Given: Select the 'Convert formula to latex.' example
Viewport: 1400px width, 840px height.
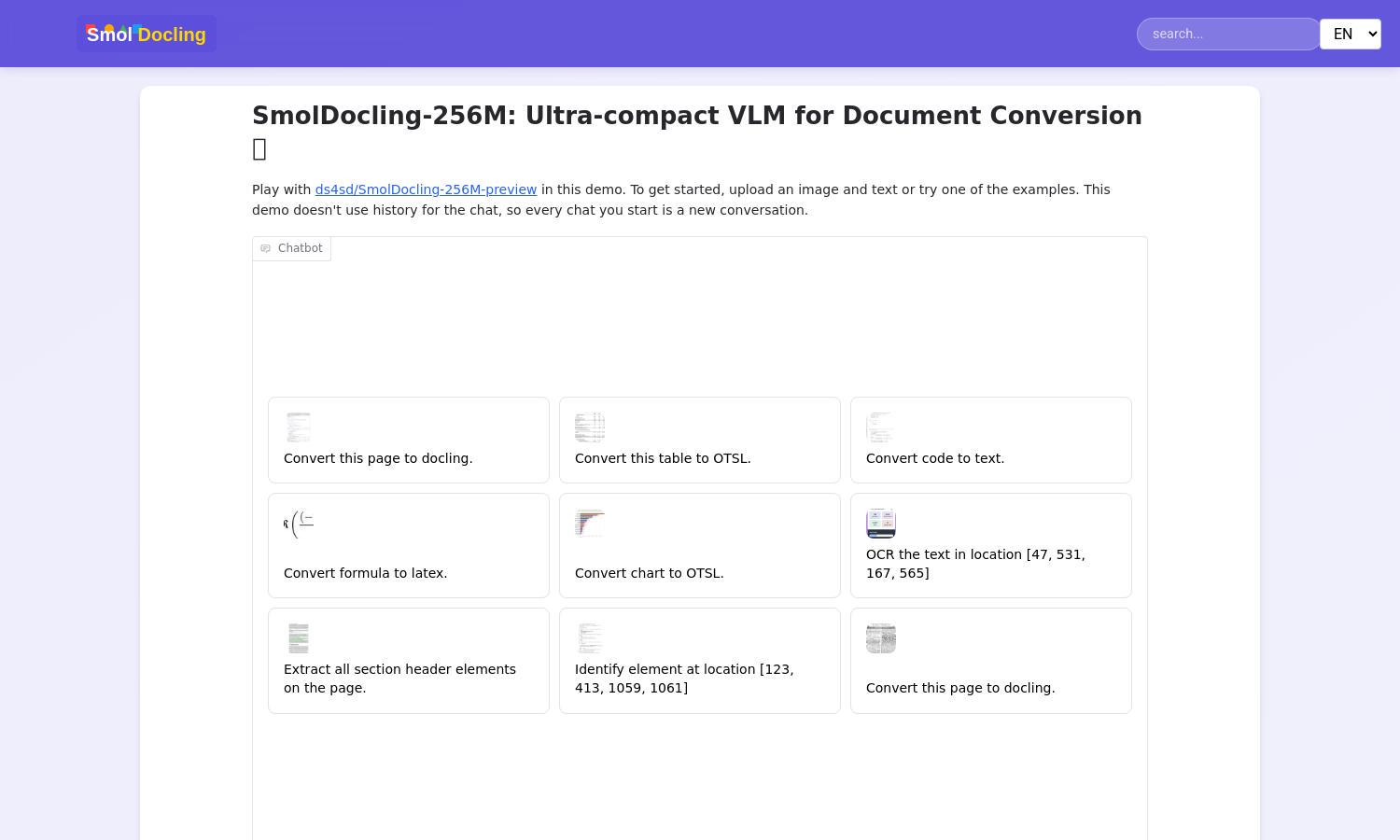Looking at the screenshot, I should 409,545.
